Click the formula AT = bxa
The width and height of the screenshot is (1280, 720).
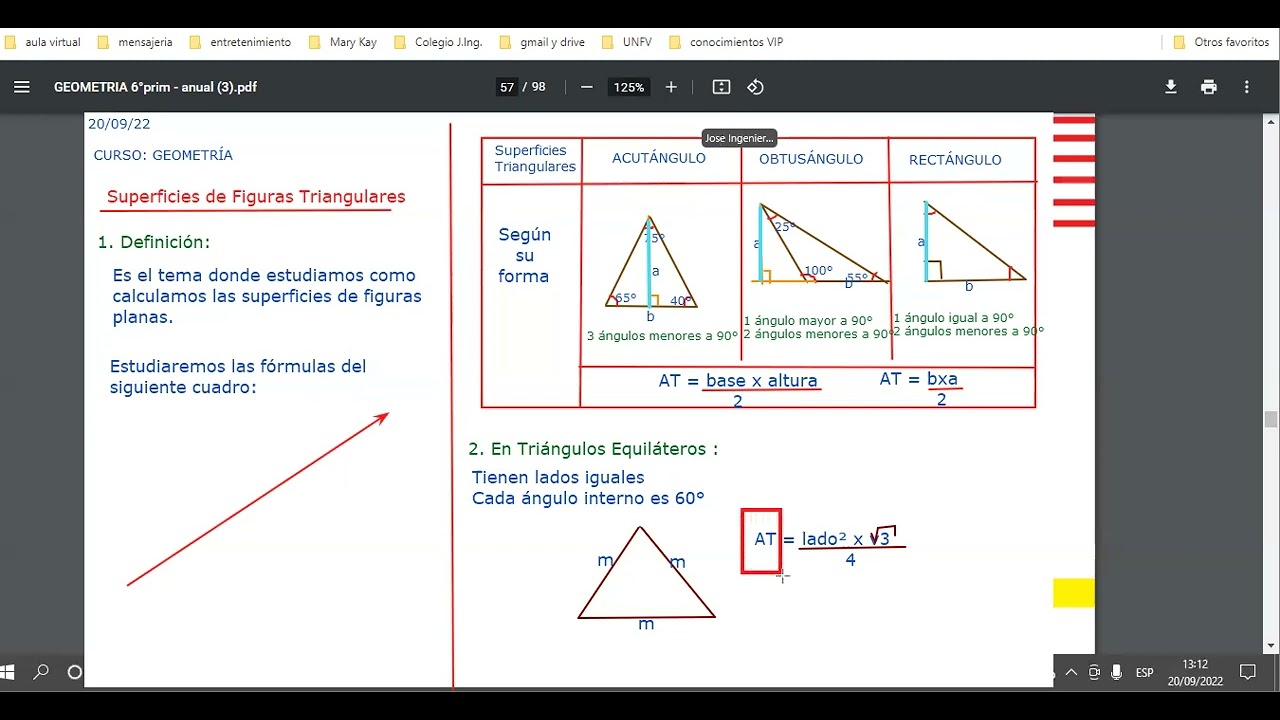920,388
